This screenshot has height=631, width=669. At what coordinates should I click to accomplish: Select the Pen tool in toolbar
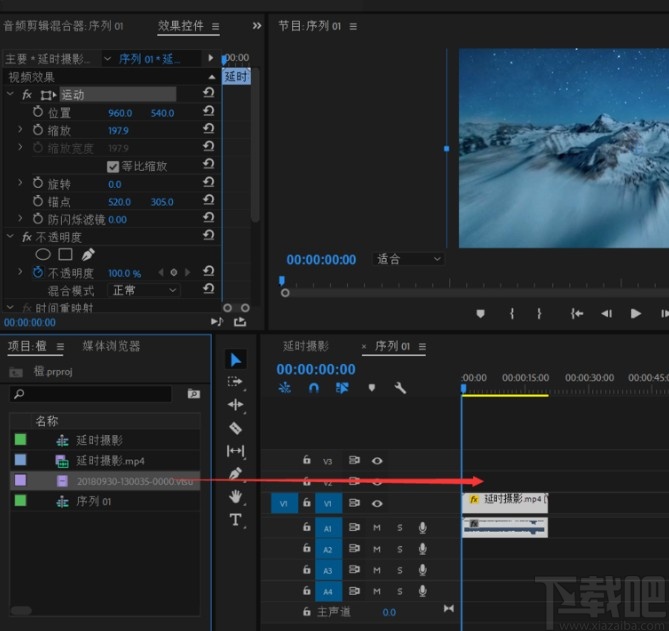pos(236,474)
